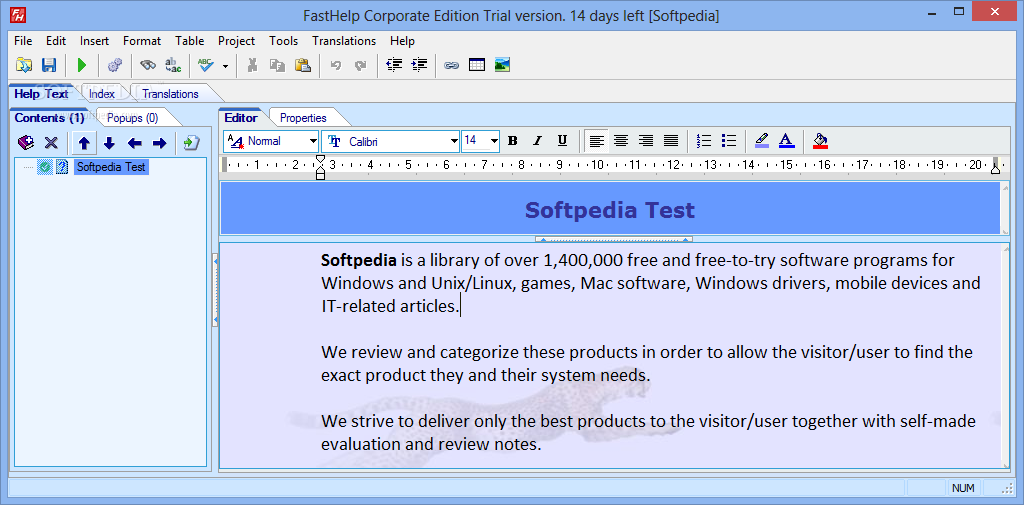Toggle the numbered list
The height and width of the screenshot is (505, 1024).
704,140
